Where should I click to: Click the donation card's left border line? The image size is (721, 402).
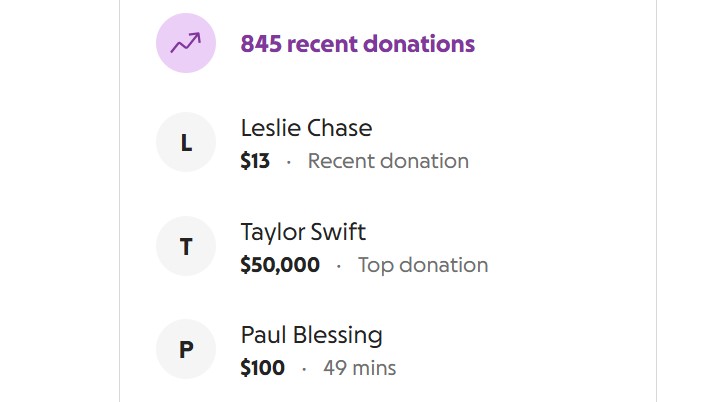(x=120, y=201)
